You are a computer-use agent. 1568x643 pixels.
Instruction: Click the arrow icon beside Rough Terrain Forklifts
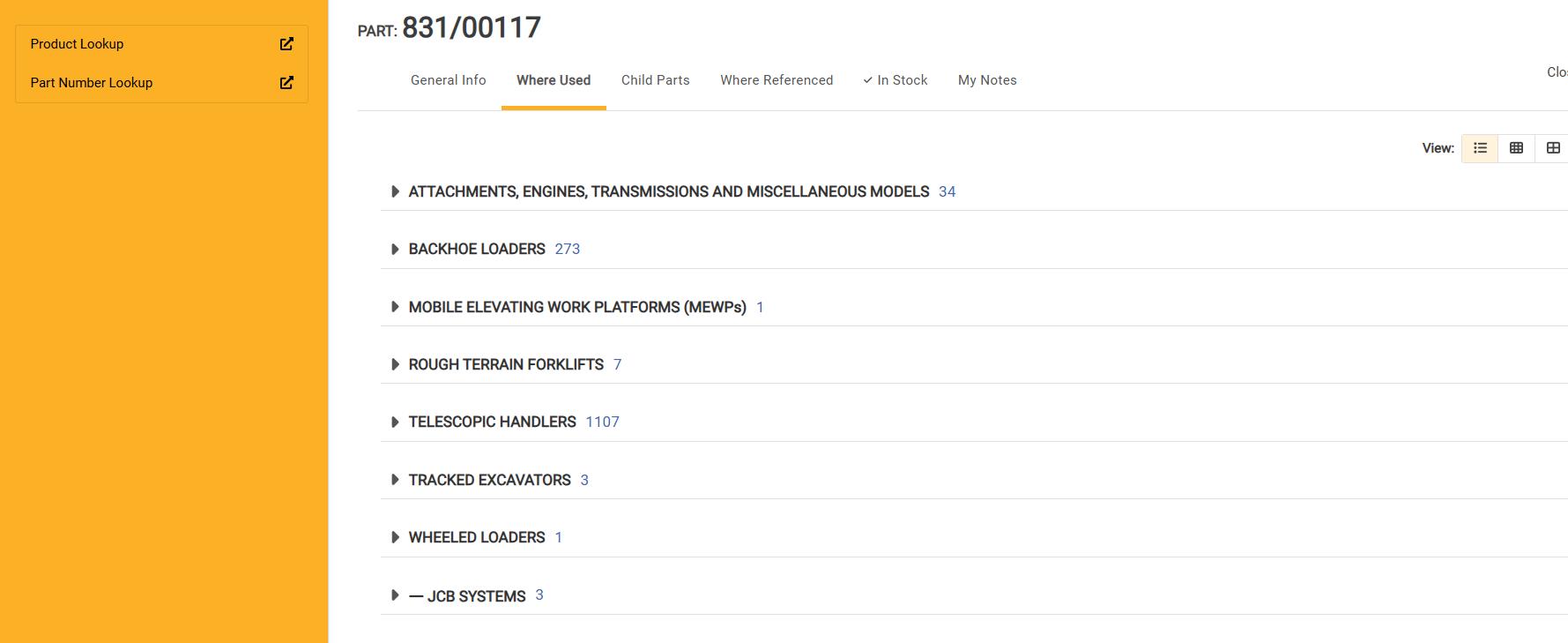coord(395,364)
